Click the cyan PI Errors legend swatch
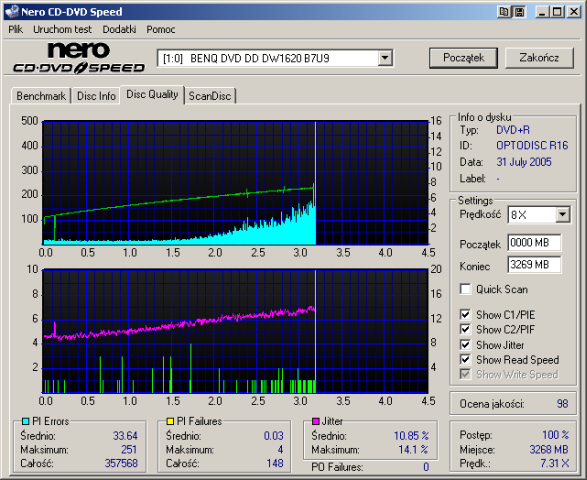The width and height of the screenshot is (587, 480). pos(25,421)
